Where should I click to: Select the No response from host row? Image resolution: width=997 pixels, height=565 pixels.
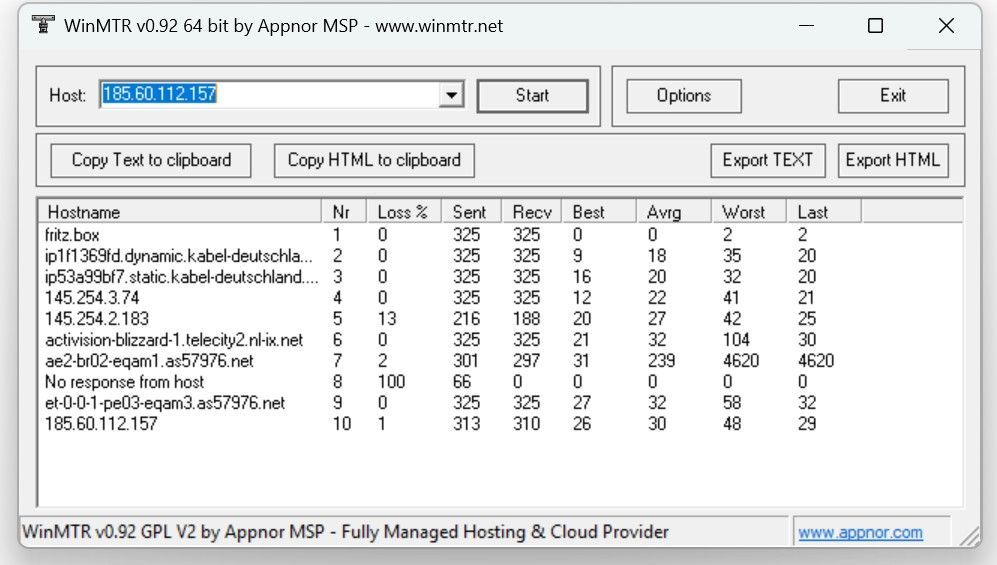coord(500,381)
